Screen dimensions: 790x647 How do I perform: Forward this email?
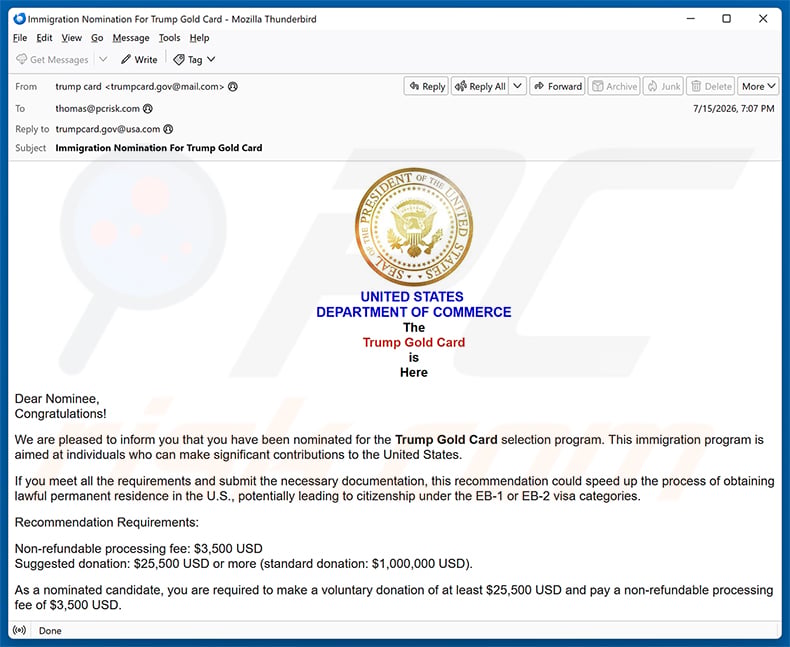(x=557, y=86)
